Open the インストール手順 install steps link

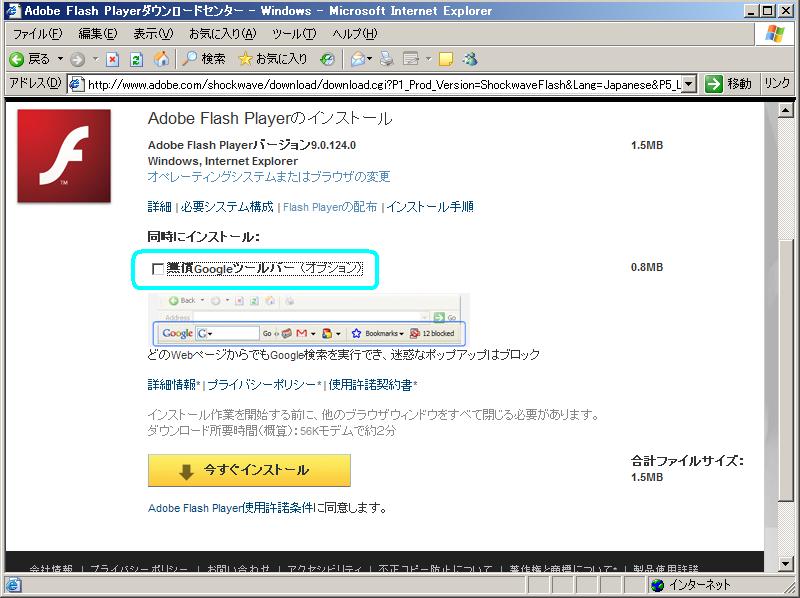(x=430, y=207)
